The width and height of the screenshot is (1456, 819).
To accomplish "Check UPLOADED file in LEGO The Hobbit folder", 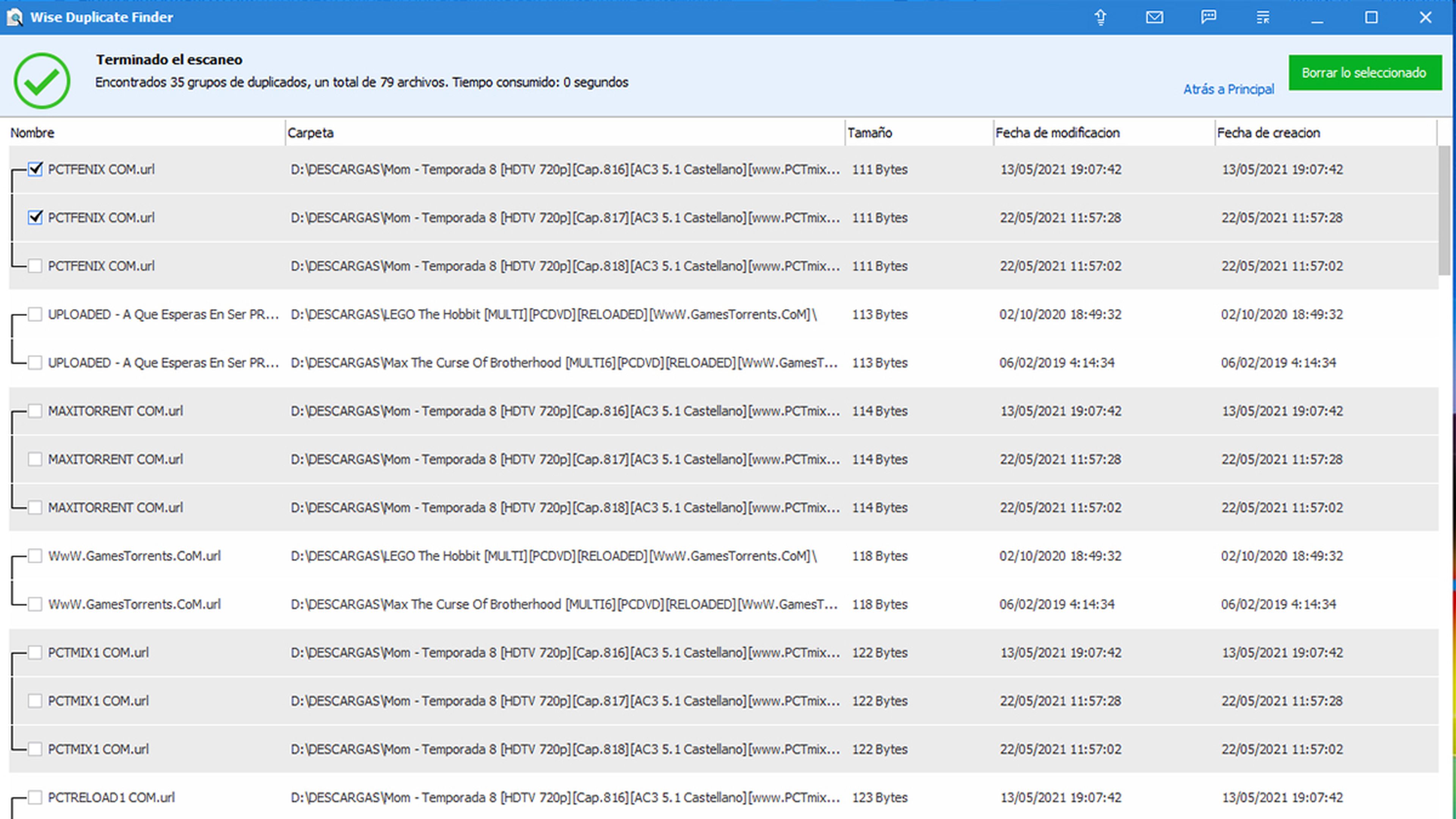I will click(x=35, y=314).
